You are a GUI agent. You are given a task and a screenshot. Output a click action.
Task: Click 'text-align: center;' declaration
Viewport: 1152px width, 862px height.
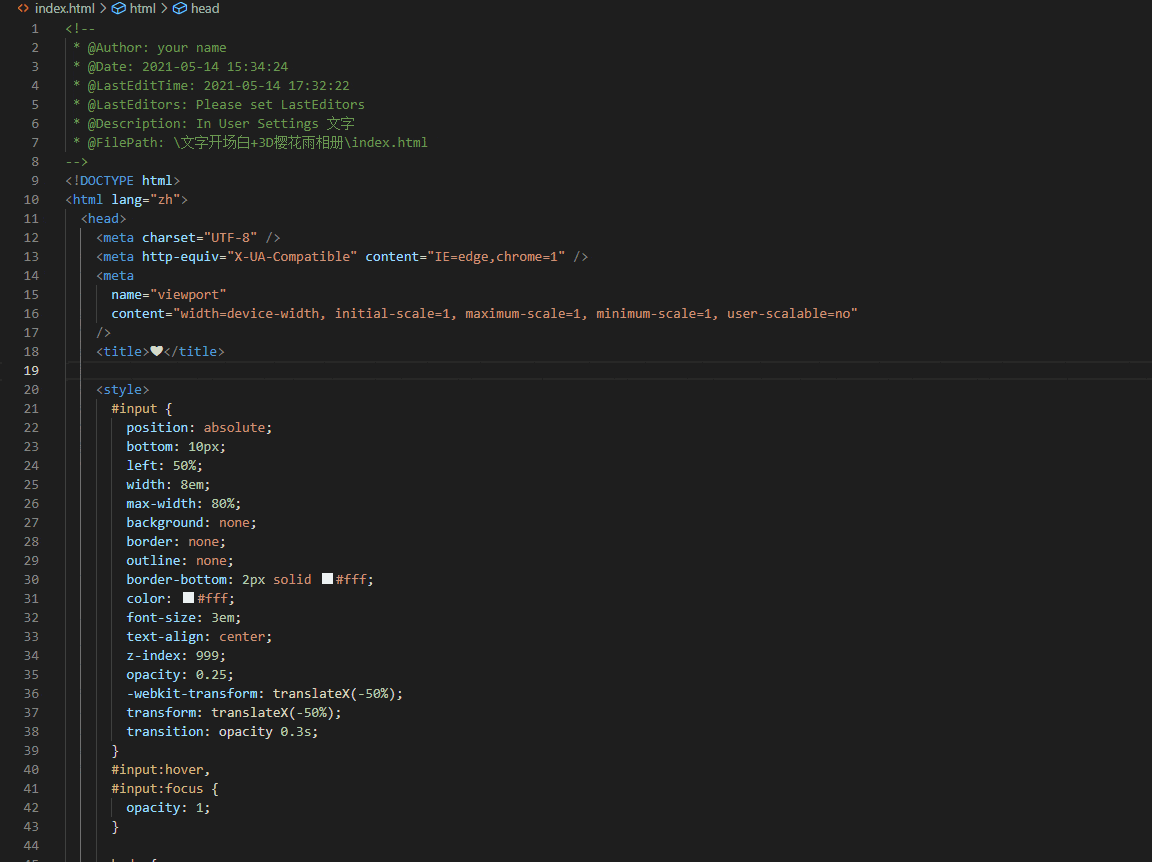coord(199,637)
